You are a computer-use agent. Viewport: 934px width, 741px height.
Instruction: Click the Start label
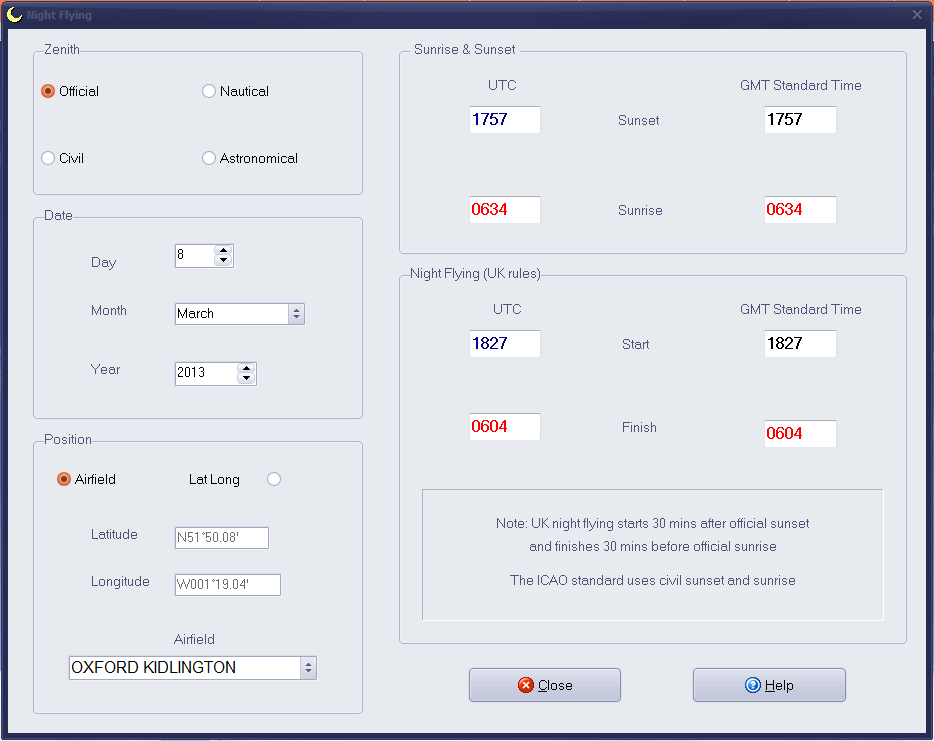[636, 344]
